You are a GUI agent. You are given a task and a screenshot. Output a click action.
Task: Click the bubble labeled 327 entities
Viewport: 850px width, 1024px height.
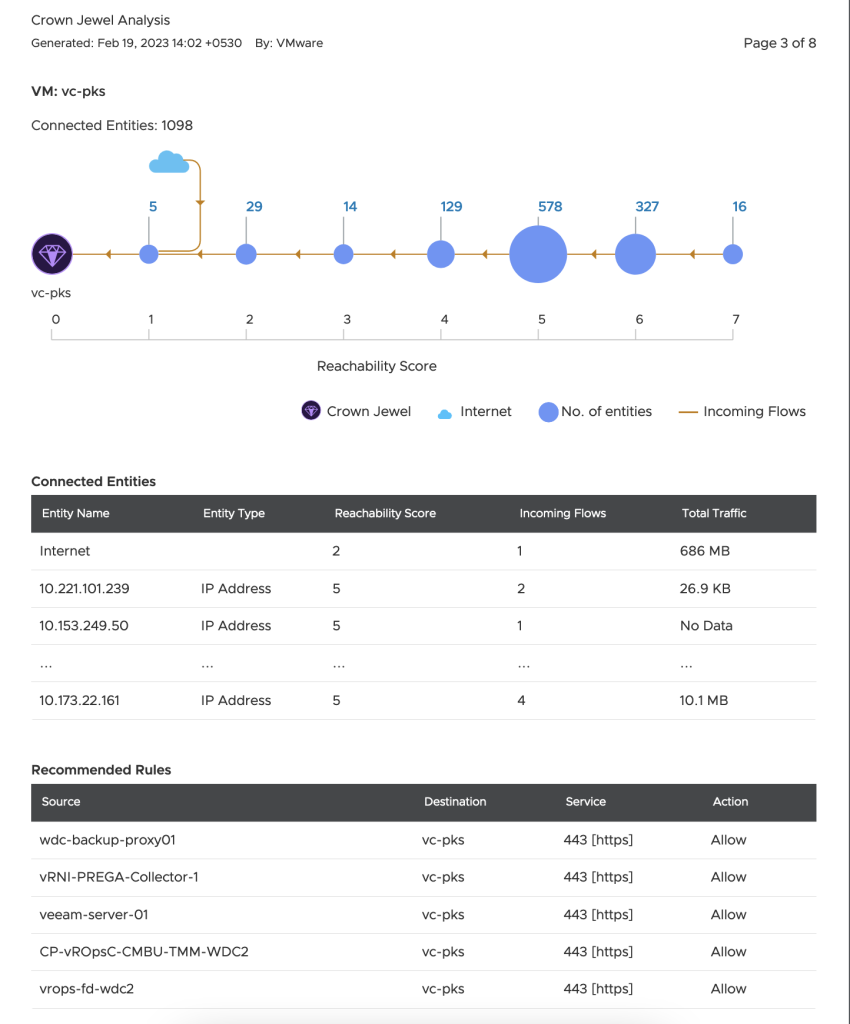[x=635, y=254]
